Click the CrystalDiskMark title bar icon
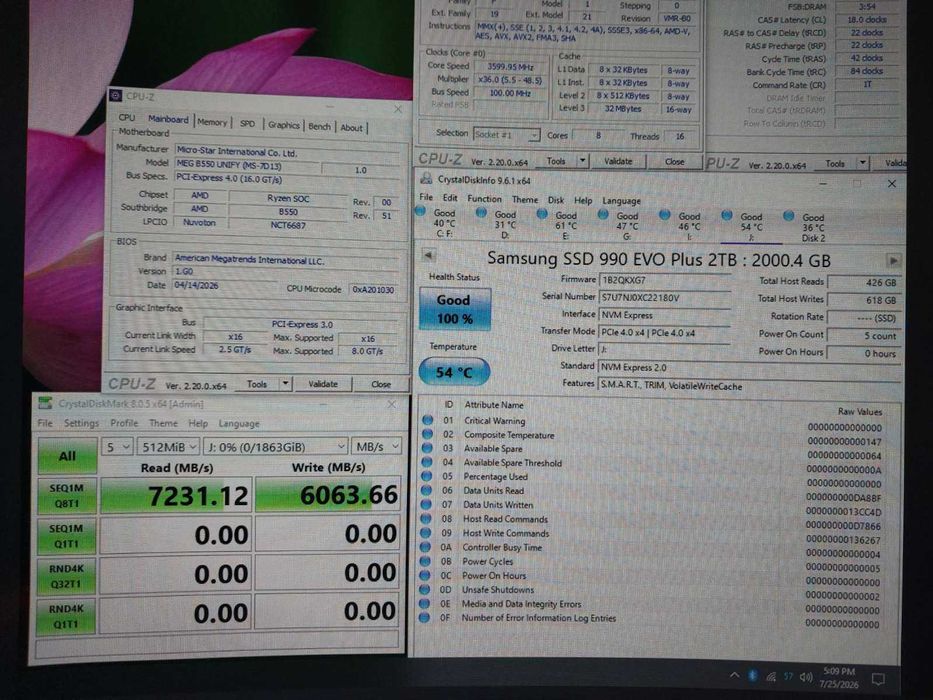 tap(45, 403)
